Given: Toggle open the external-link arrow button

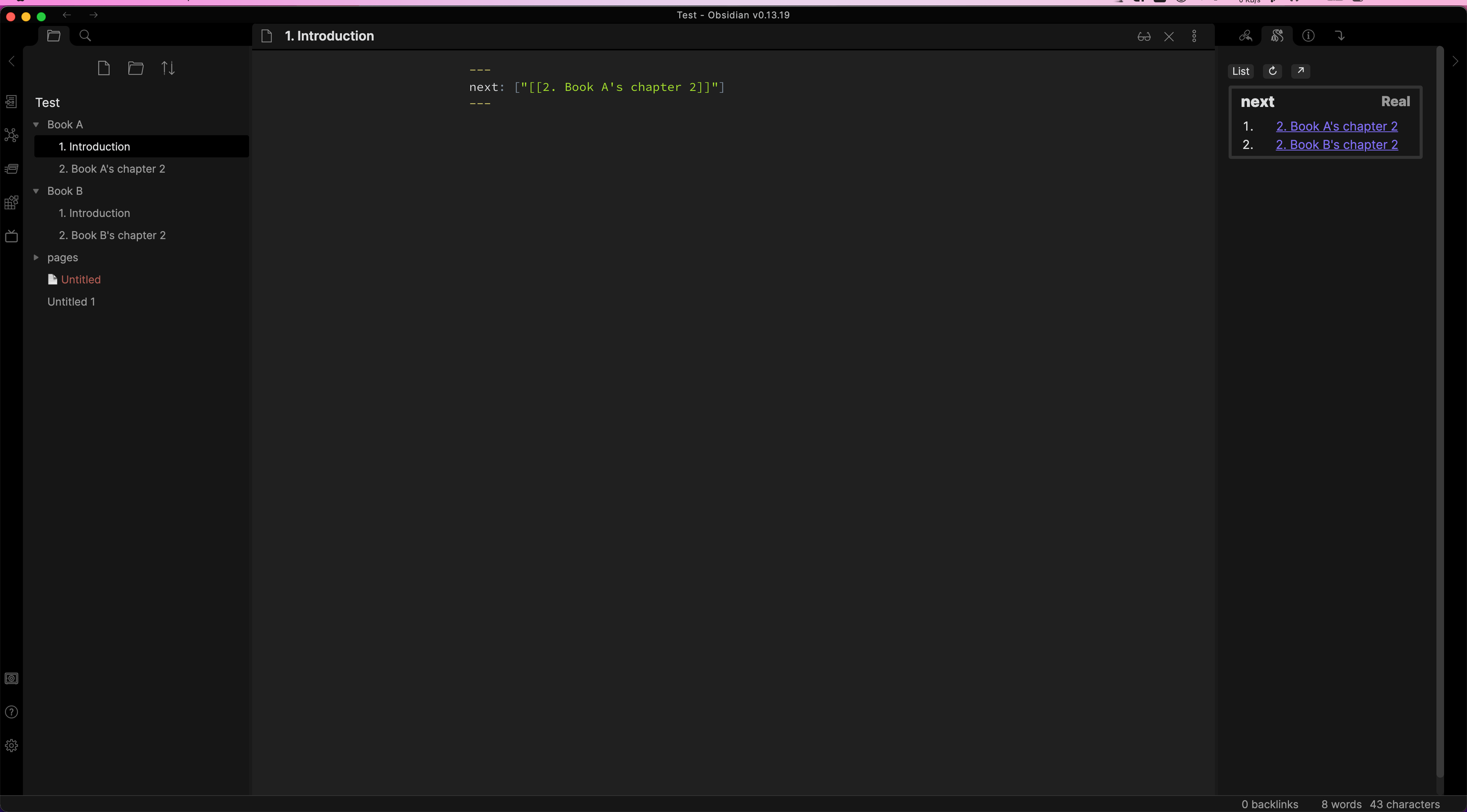Looking at the screenshot, I should click(x=1301, y=71).
